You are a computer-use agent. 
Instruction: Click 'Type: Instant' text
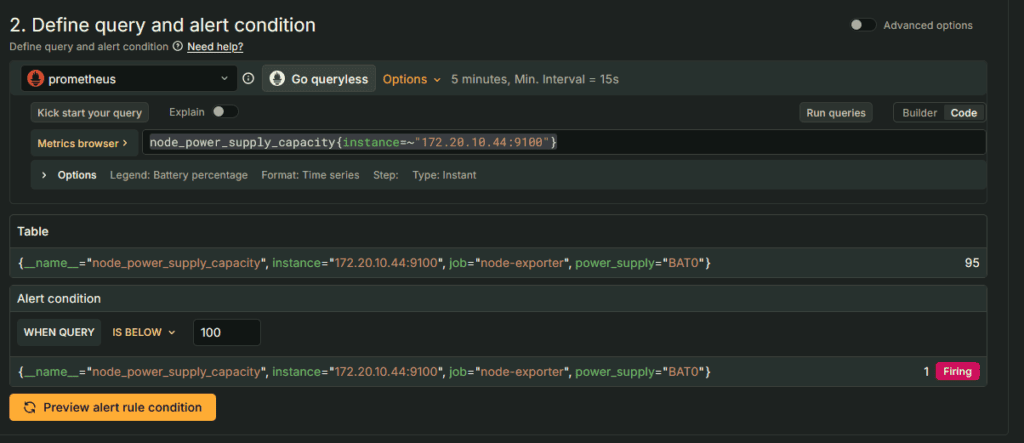(444, 175)
